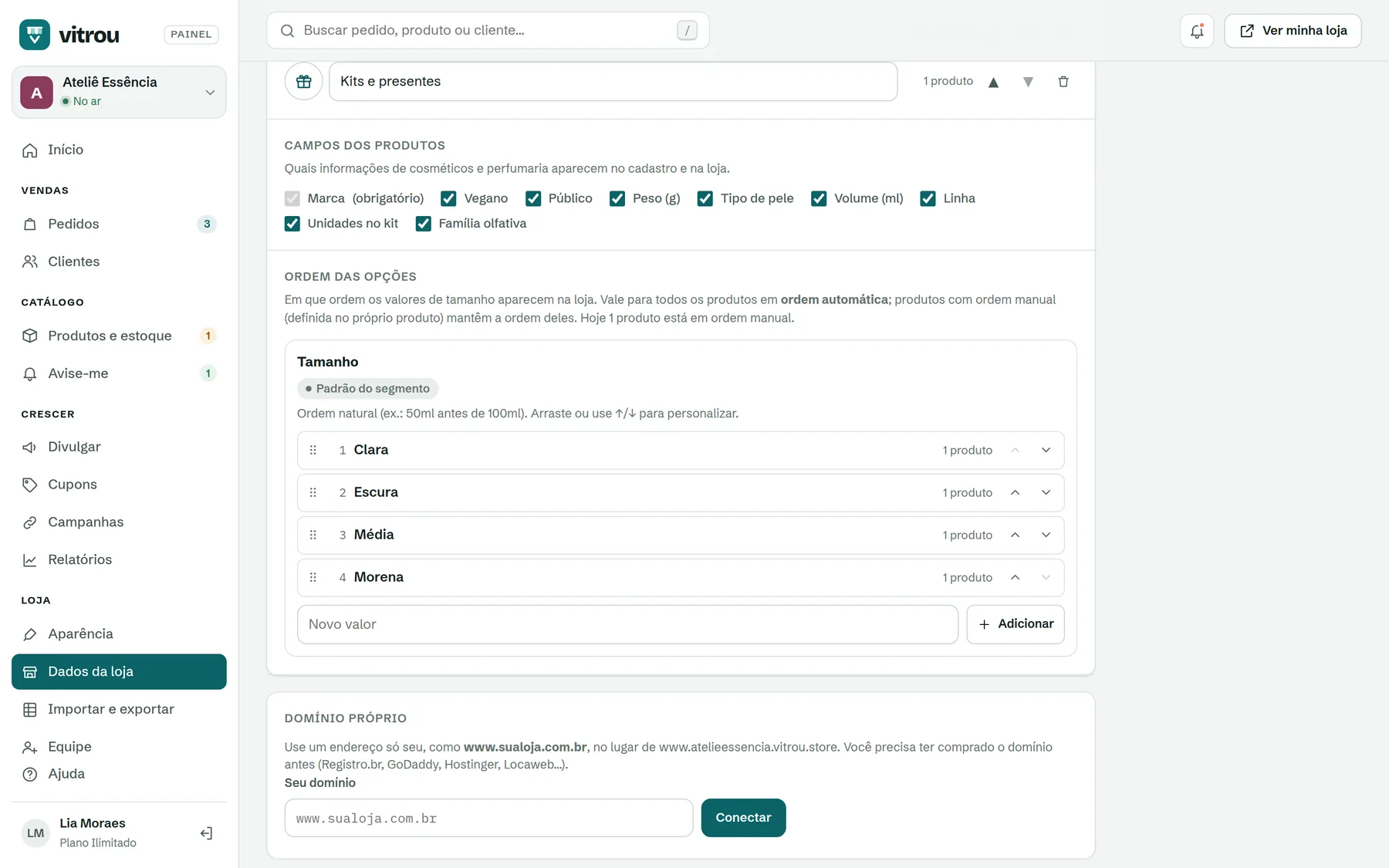Uncheck the Vegano field checkbox
This screenshot has height=868, width=1389.
(x=448, y=198)
